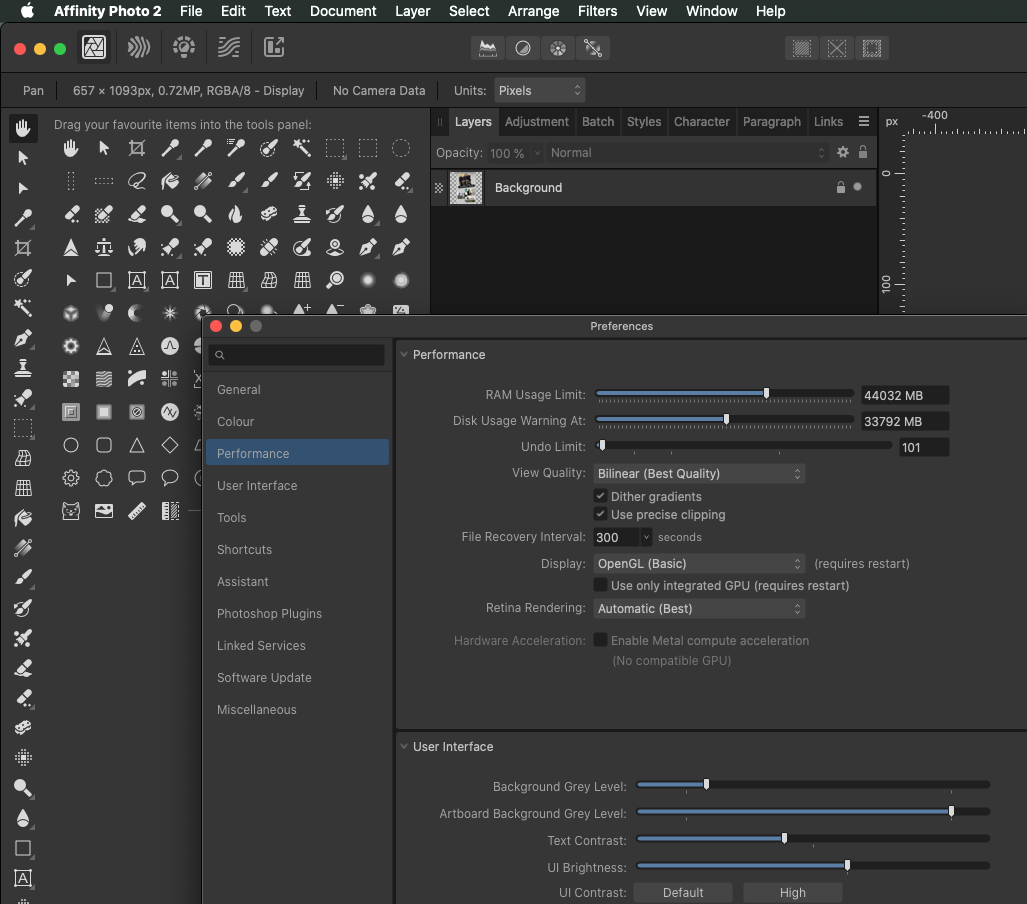Click the RAM Usage Limit slider handle
Screen dimensions: 1027x904
(767, 394)
